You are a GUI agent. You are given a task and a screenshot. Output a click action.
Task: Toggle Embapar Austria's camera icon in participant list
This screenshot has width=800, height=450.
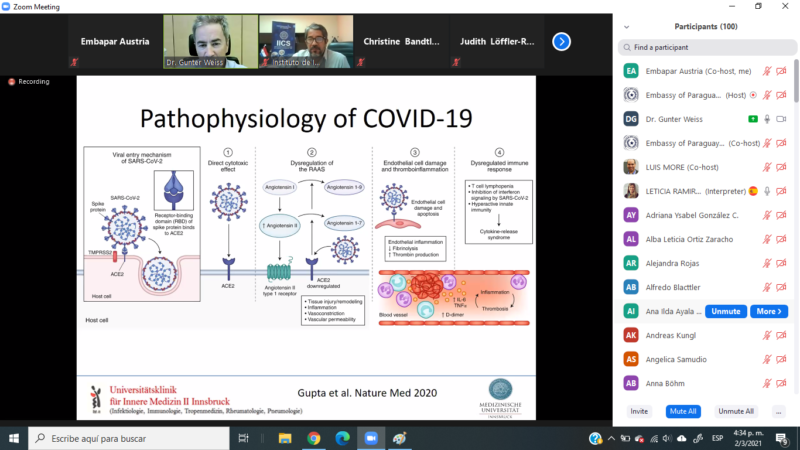pos(781,71)
